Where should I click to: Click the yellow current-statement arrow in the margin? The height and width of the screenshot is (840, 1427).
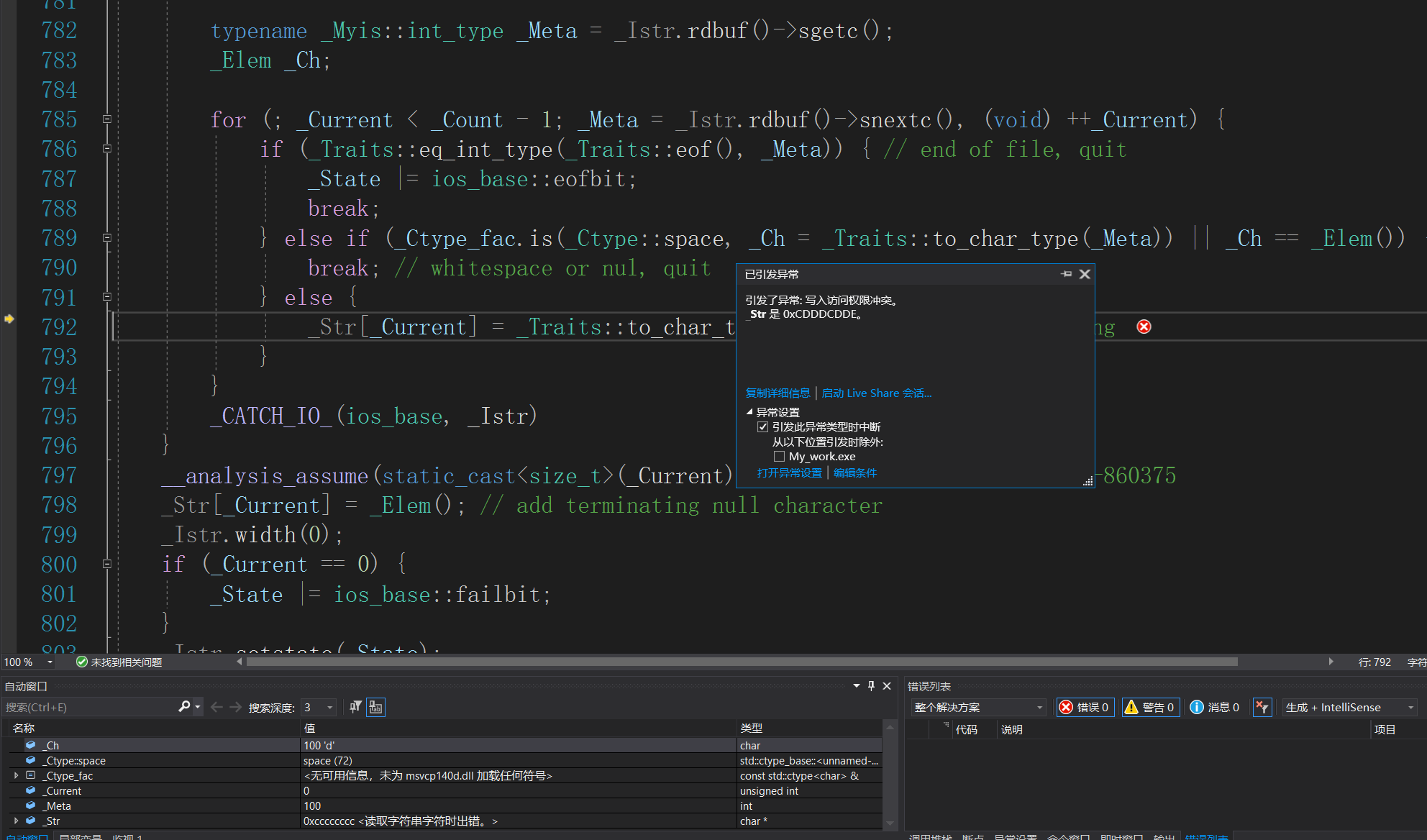pos(9,319)
